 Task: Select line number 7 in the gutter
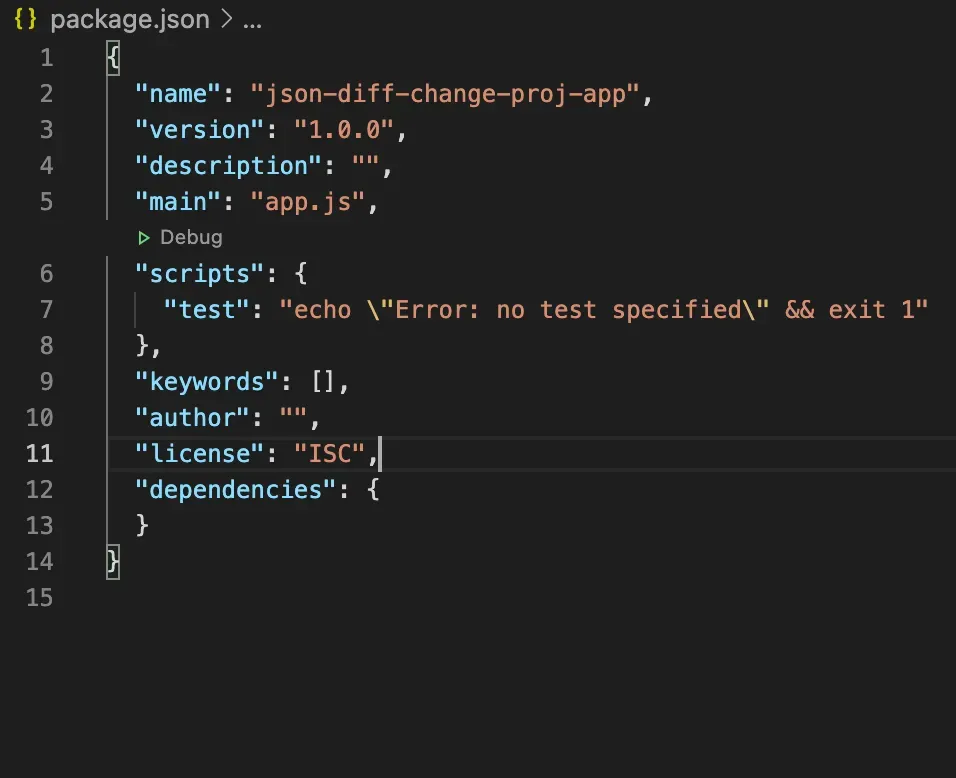click(x=46, y=310)
